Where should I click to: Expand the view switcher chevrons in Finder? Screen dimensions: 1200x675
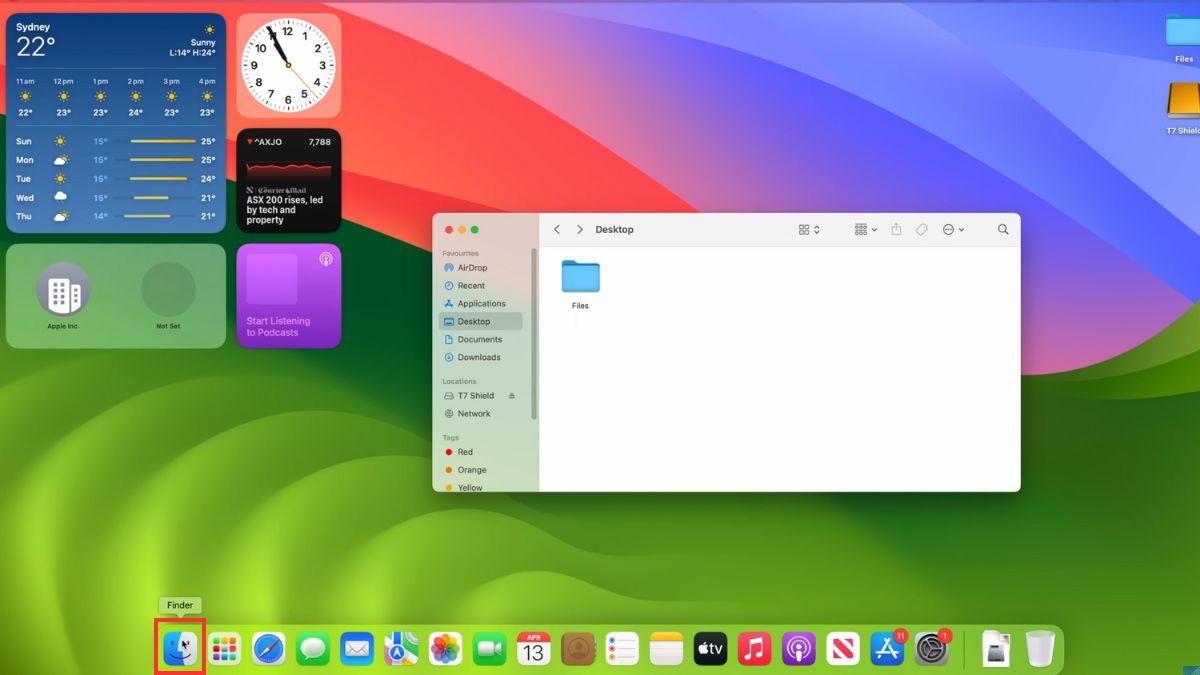[817, 229]
